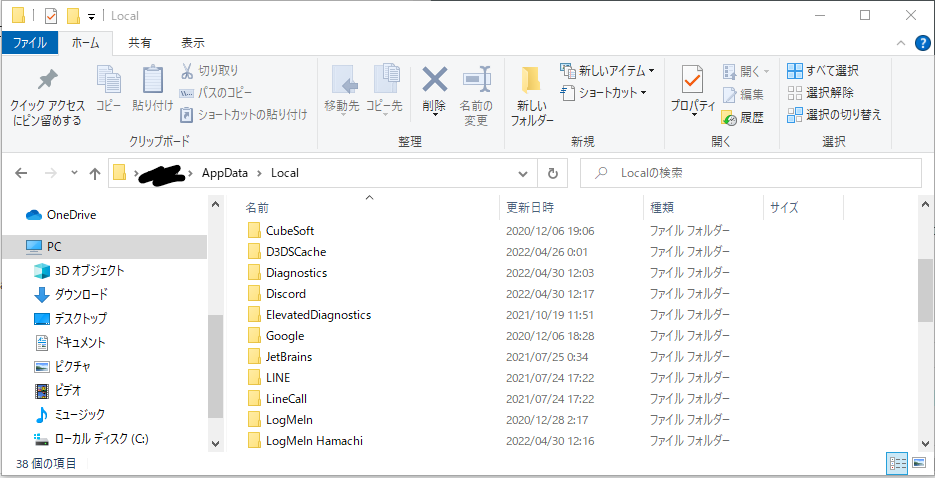The height and width of the screenshot is (478, 935).
Task: Collapse the ribbon with chevron
Action: click(900, 44)
